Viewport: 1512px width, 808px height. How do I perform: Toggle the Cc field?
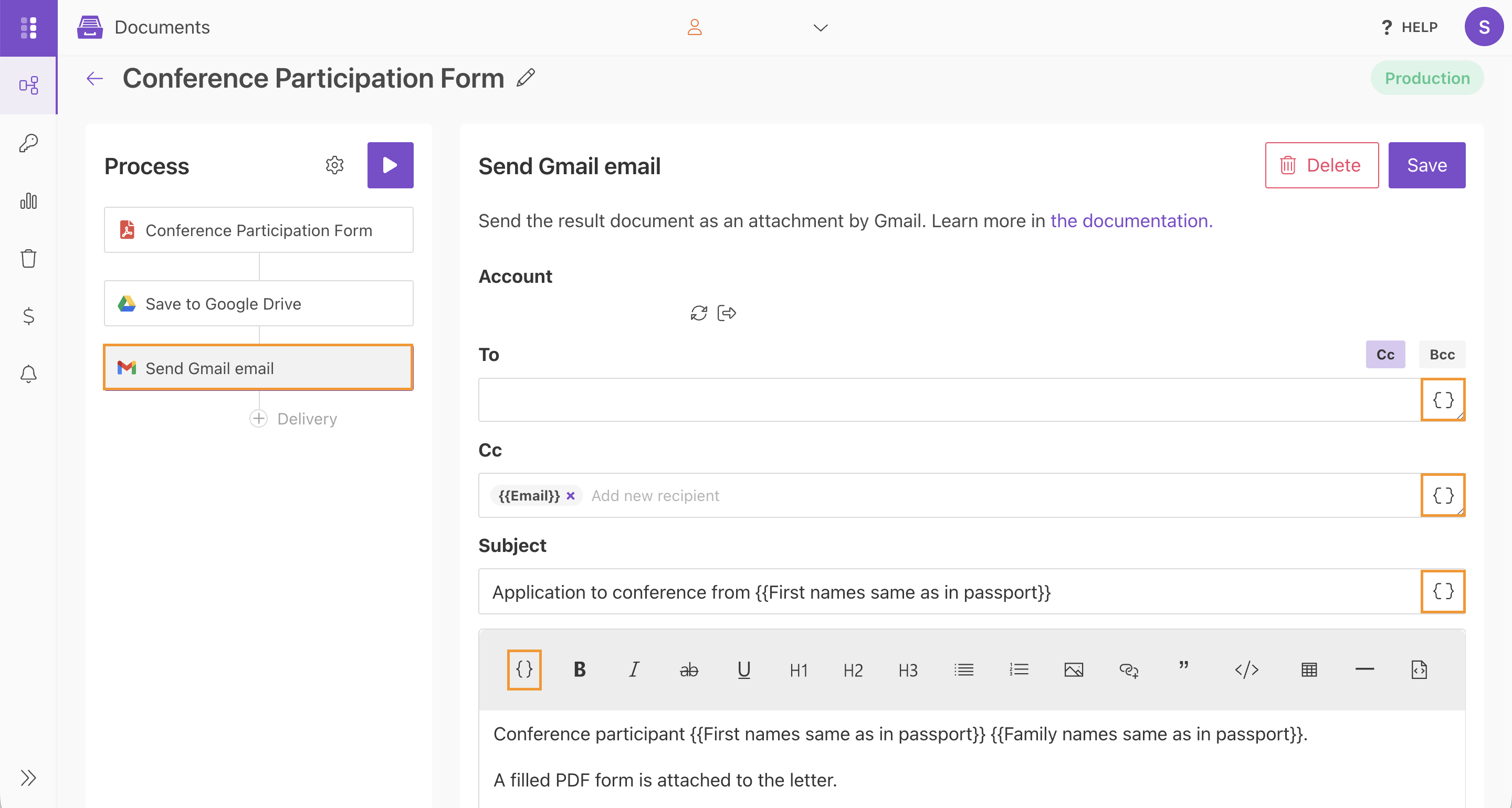click(x=1385, y=354)
